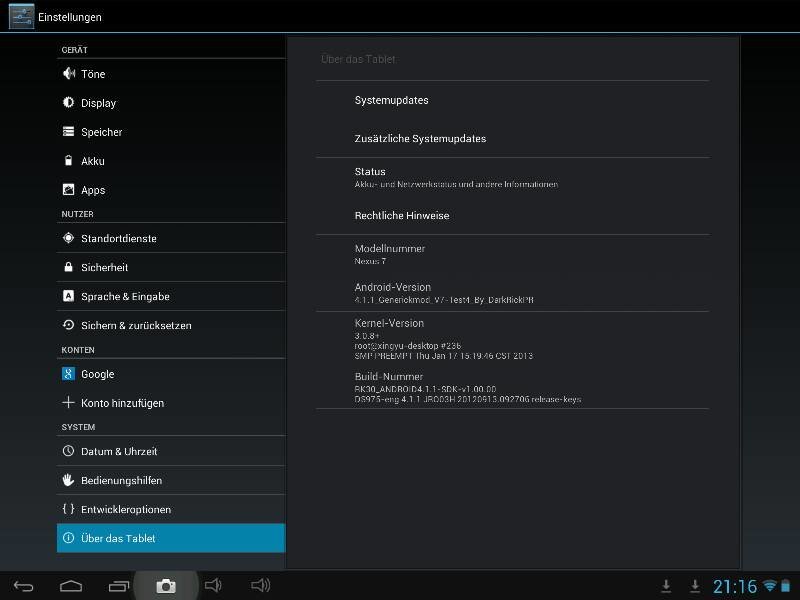Select the Google account entry
Image resolution: width=800 pixels, height=600 pixels.
pos(171,373)
